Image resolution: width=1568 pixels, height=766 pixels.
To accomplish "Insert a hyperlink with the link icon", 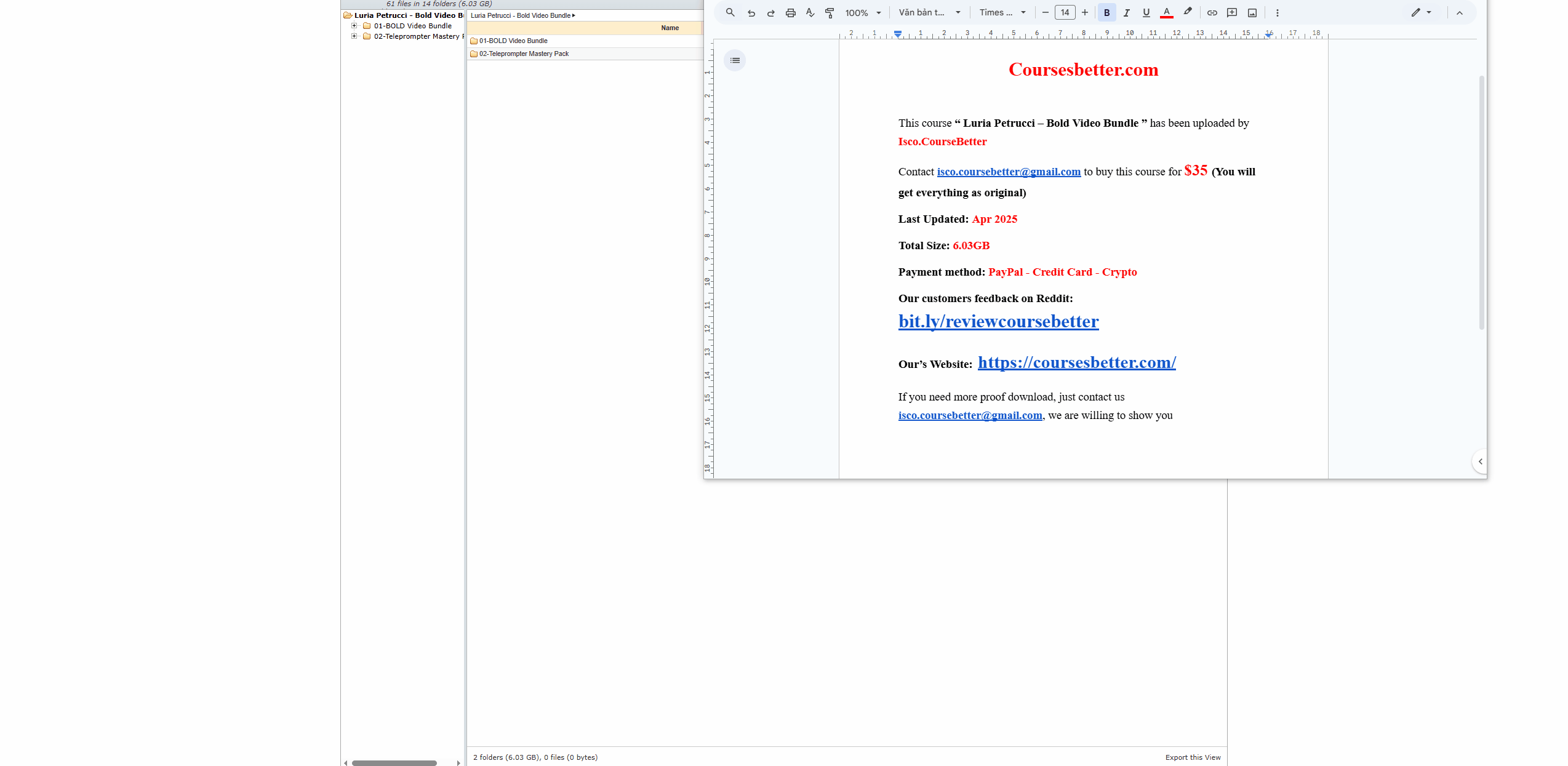I will click(1212, 12).
